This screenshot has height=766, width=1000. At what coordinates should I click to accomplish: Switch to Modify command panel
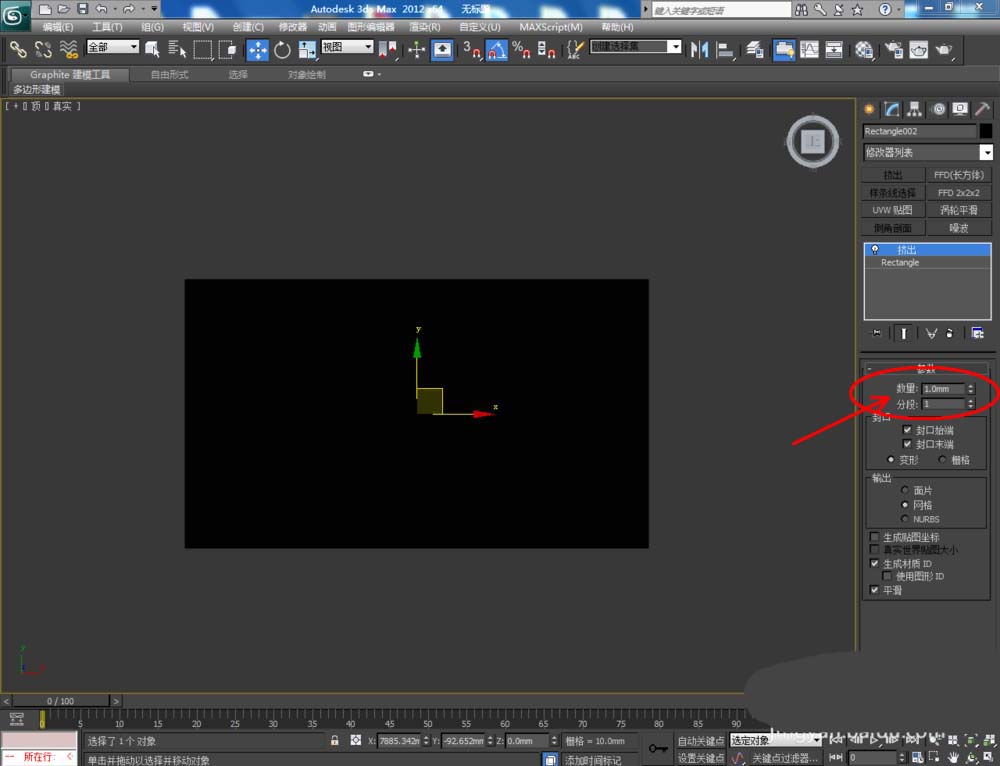pos(892,109)
